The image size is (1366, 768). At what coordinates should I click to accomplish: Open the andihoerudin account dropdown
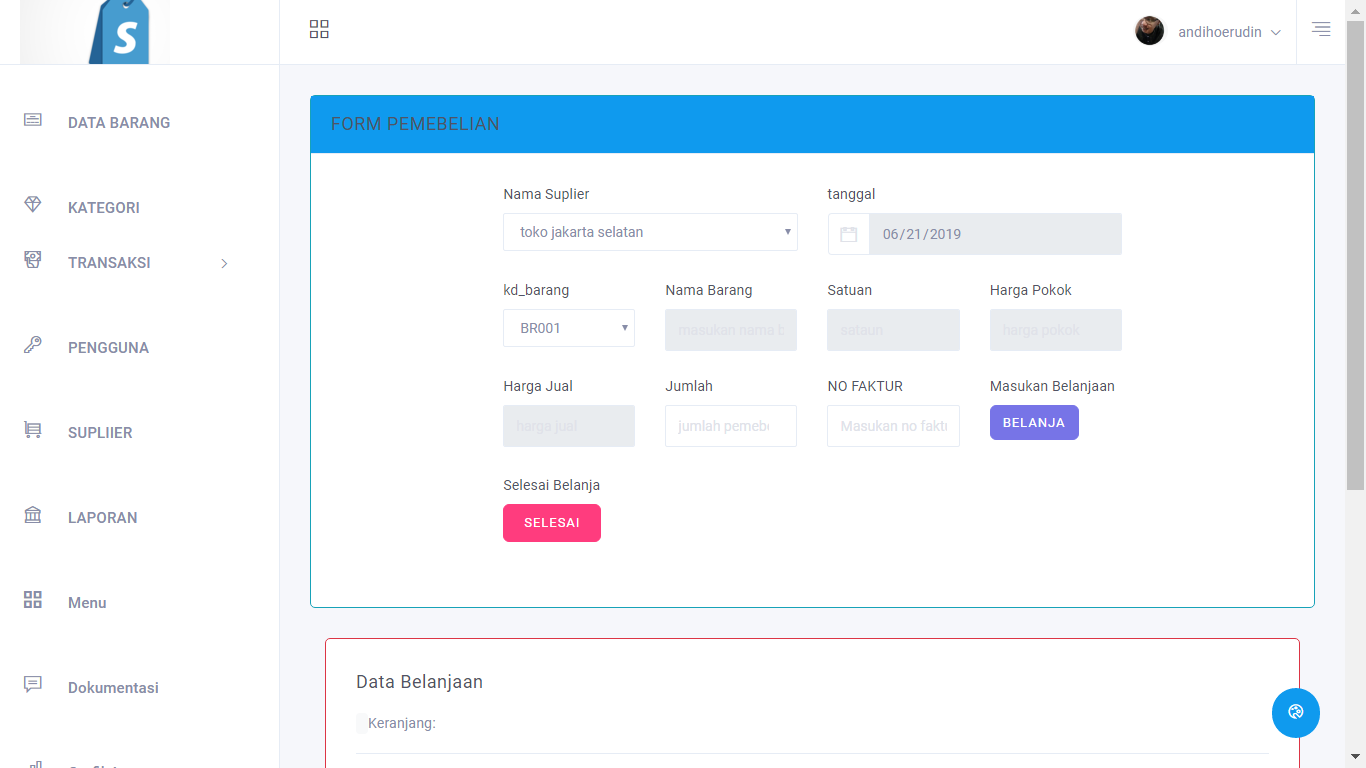(x=1229, y=32)
